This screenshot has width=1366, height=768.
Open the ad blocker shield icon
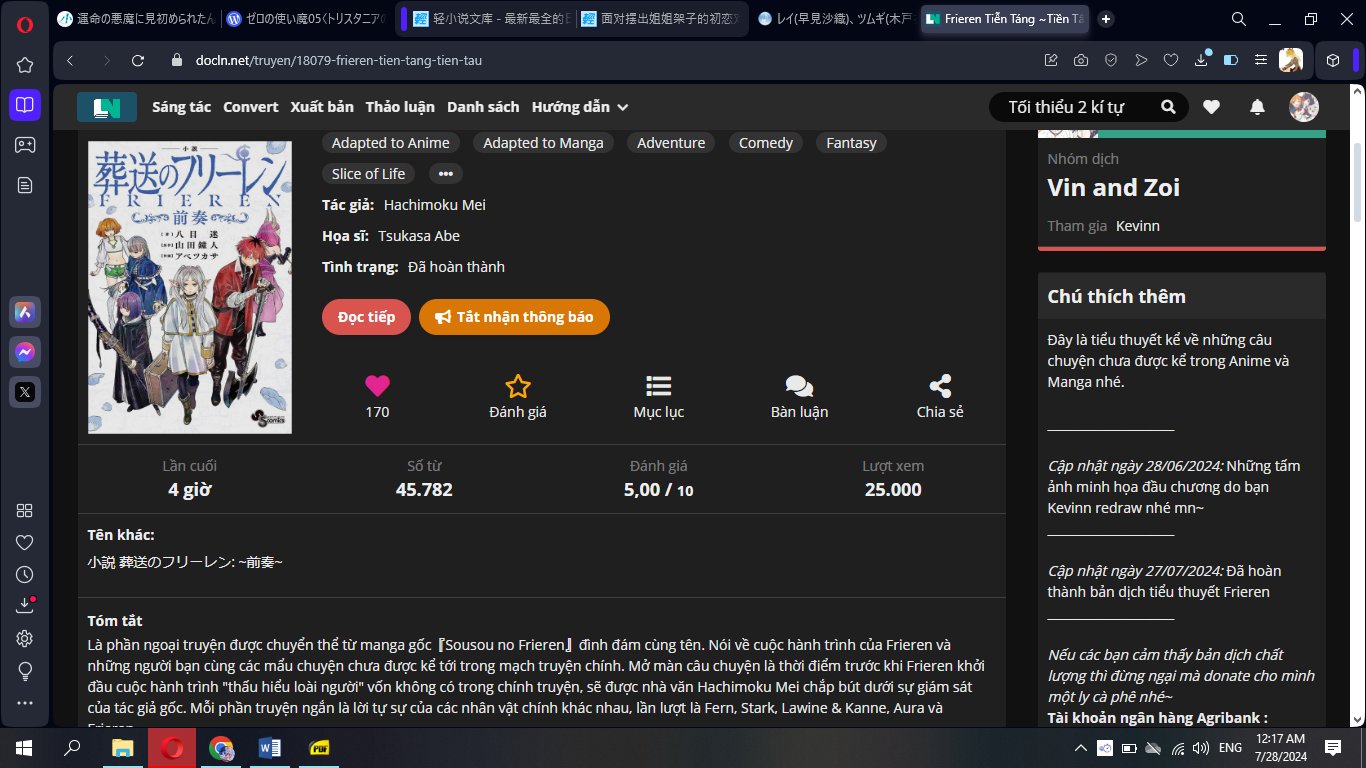coord(1110,60)
